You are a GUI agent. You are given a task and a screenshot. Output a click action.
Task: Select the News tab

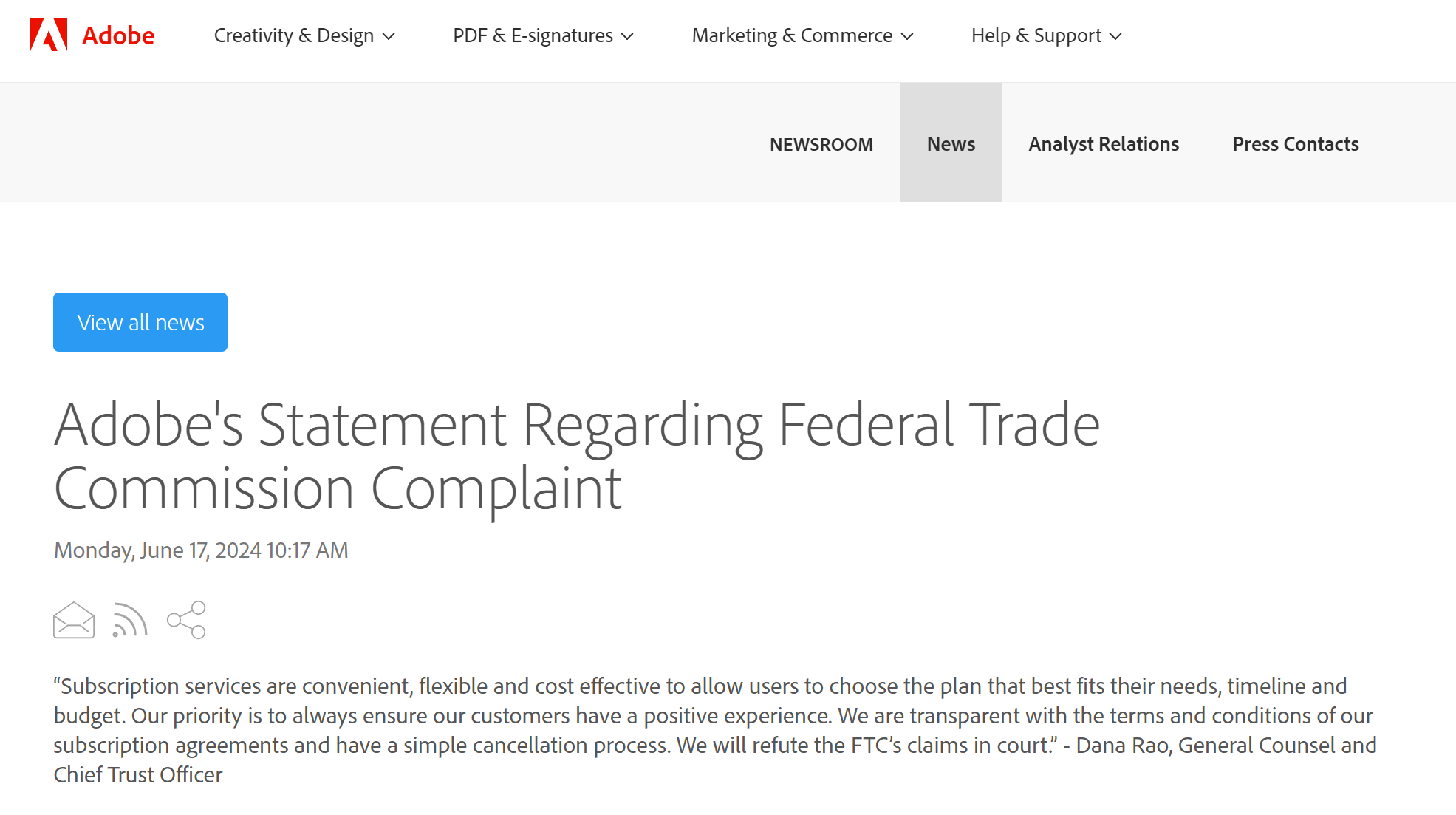[x=951, y=143]
